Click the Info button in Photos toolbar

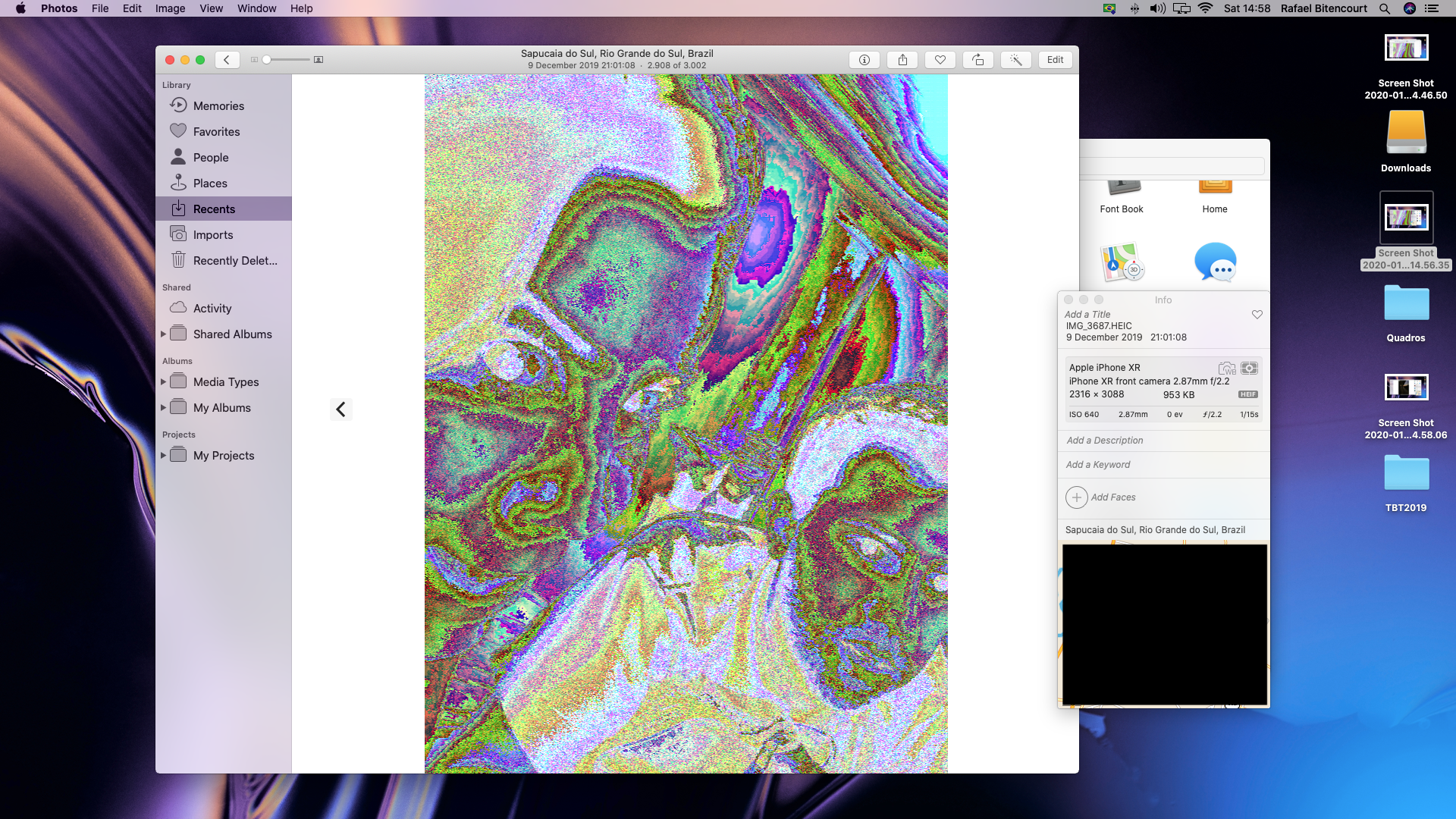tap(864, 60)
